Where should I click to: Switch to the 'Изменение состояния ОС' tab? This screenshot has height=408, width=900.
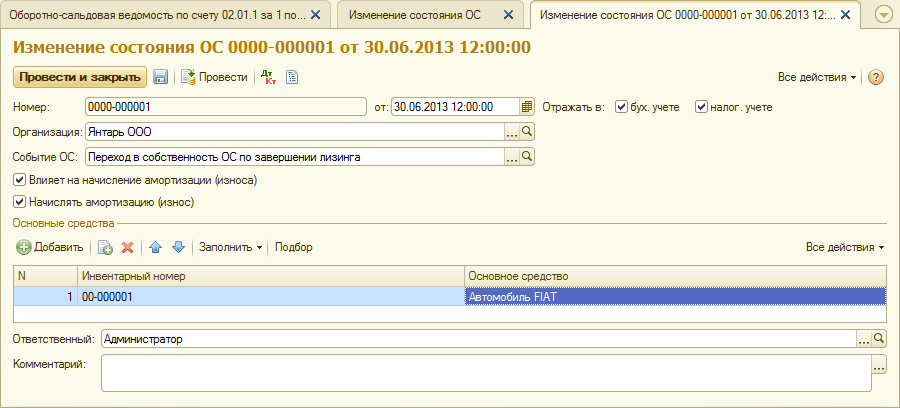pyautogui.click(x=418, y=15)
